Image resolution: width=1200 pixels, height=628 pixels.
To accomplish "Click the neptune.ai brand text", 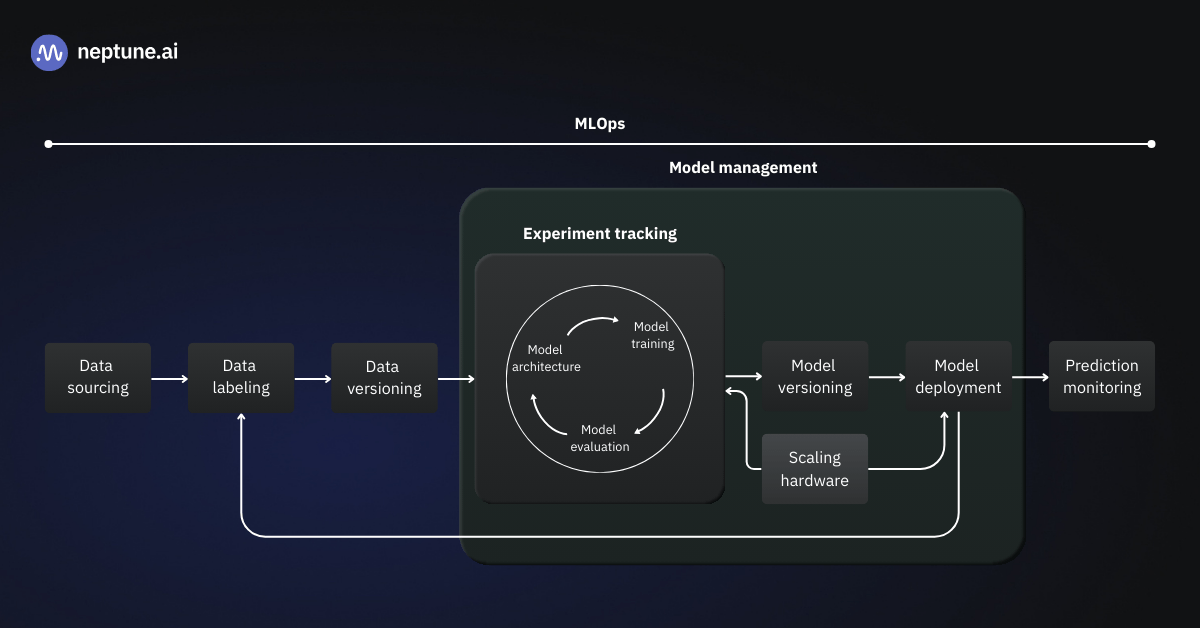I will coord(127,52).
